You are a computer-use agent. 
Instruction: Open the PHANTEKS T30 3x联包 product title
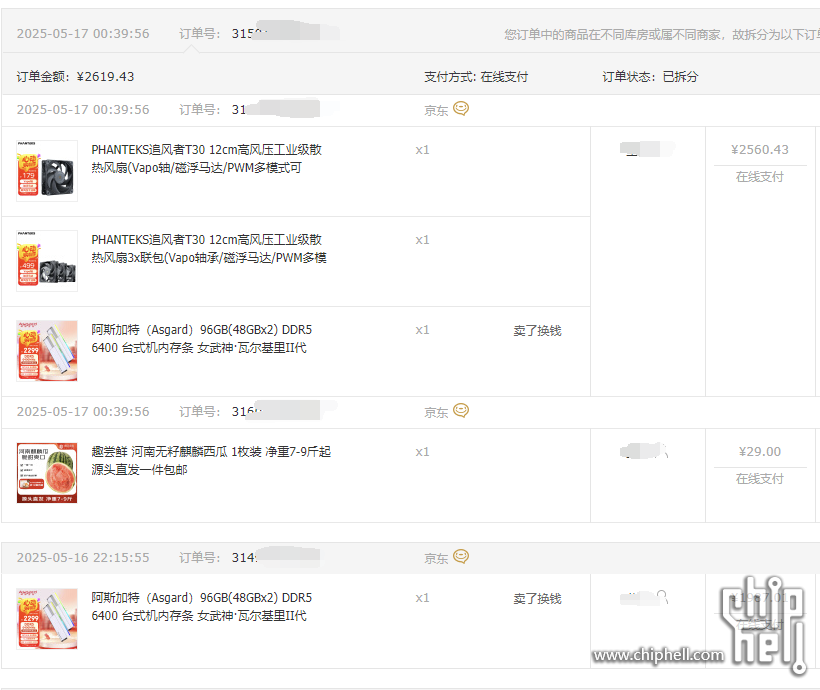pyautogui.click(x=209, y=248)
